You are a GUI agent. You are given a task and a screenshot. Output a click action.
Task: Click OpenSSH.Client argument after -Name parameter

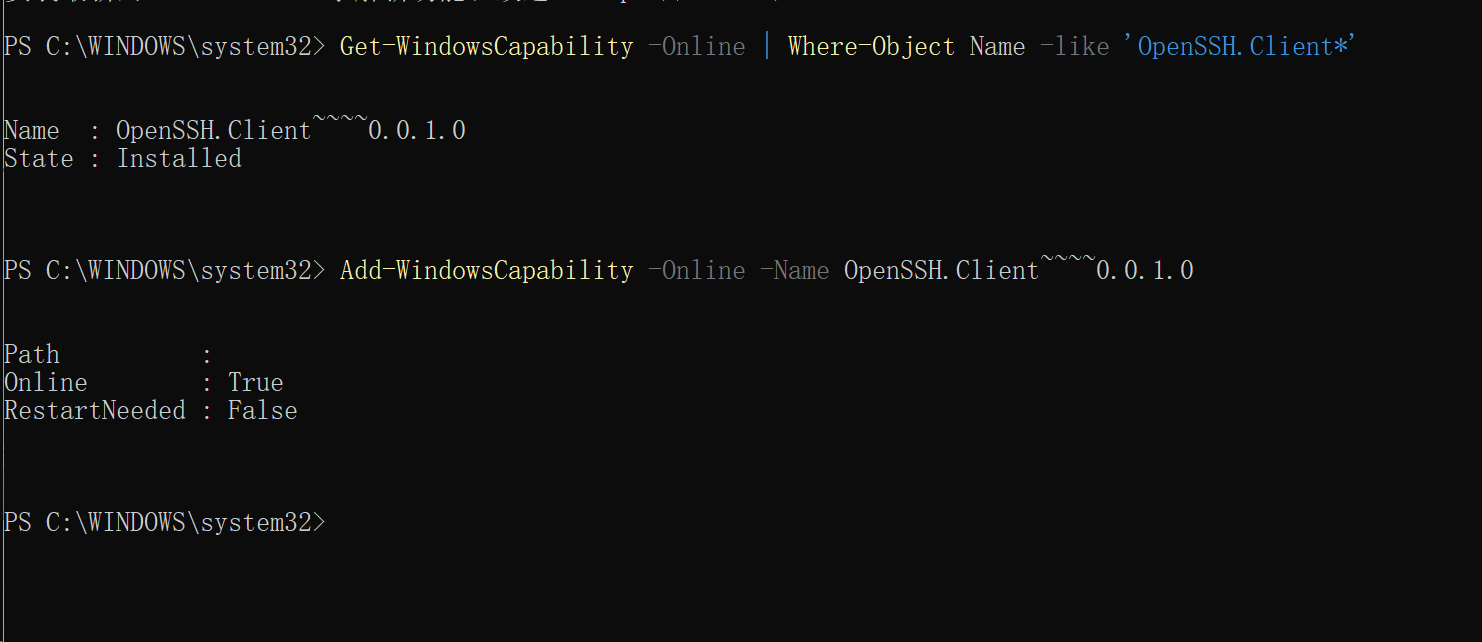pos(1018,269)
